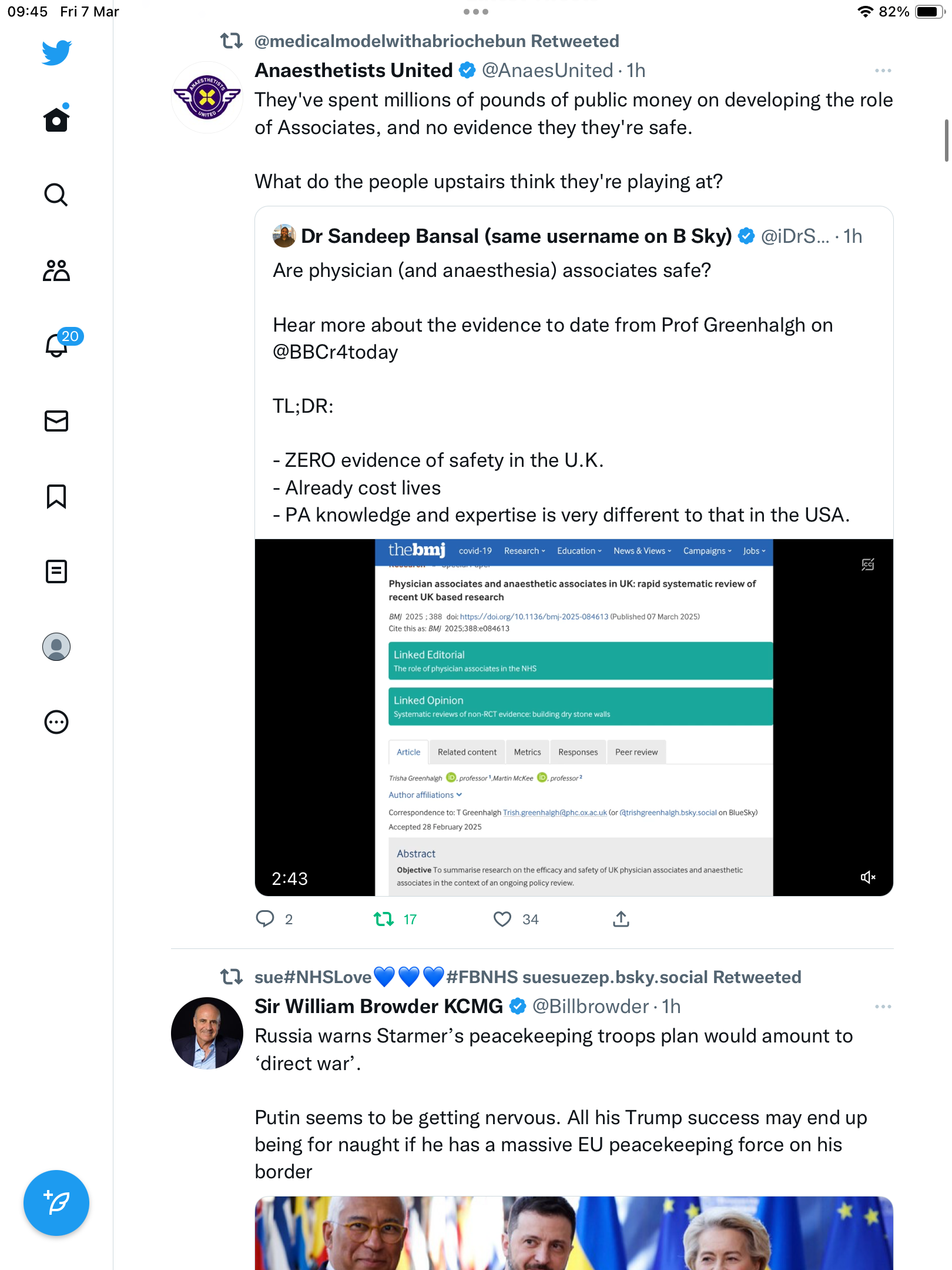Play the BMJ article video
This screenshot has height=1270, width=952.
tap(574, 717)
